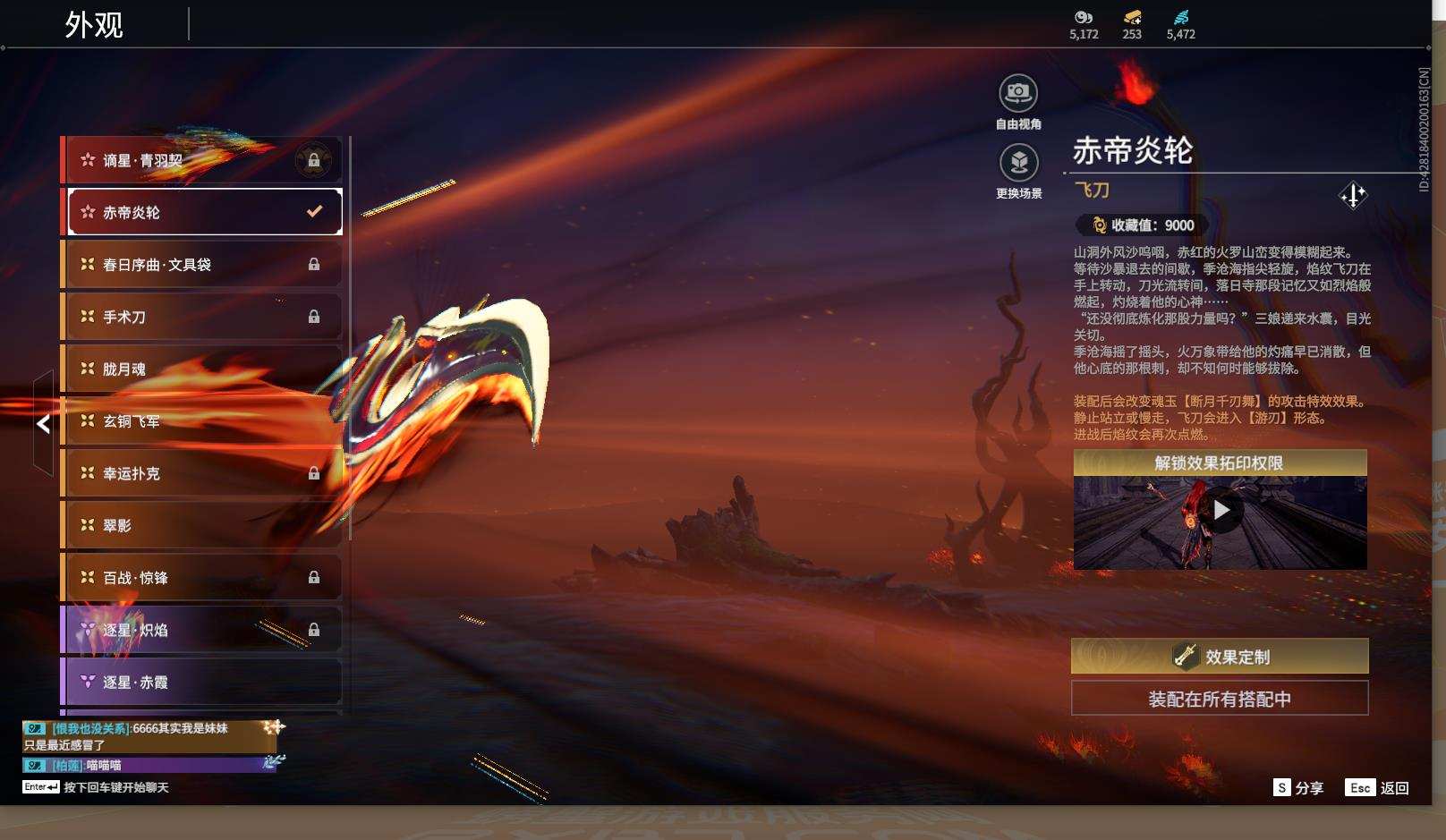Viewport: 1446px width, 840px height.
Task: Click the rarity icon of 手术刀
Action: point(88,317)
